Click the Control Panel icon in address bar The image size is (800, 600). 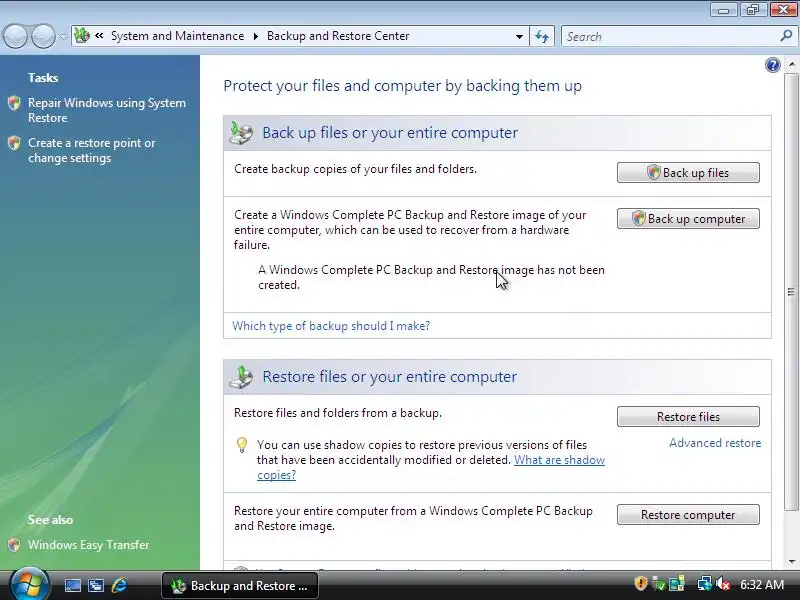(82, 36)
